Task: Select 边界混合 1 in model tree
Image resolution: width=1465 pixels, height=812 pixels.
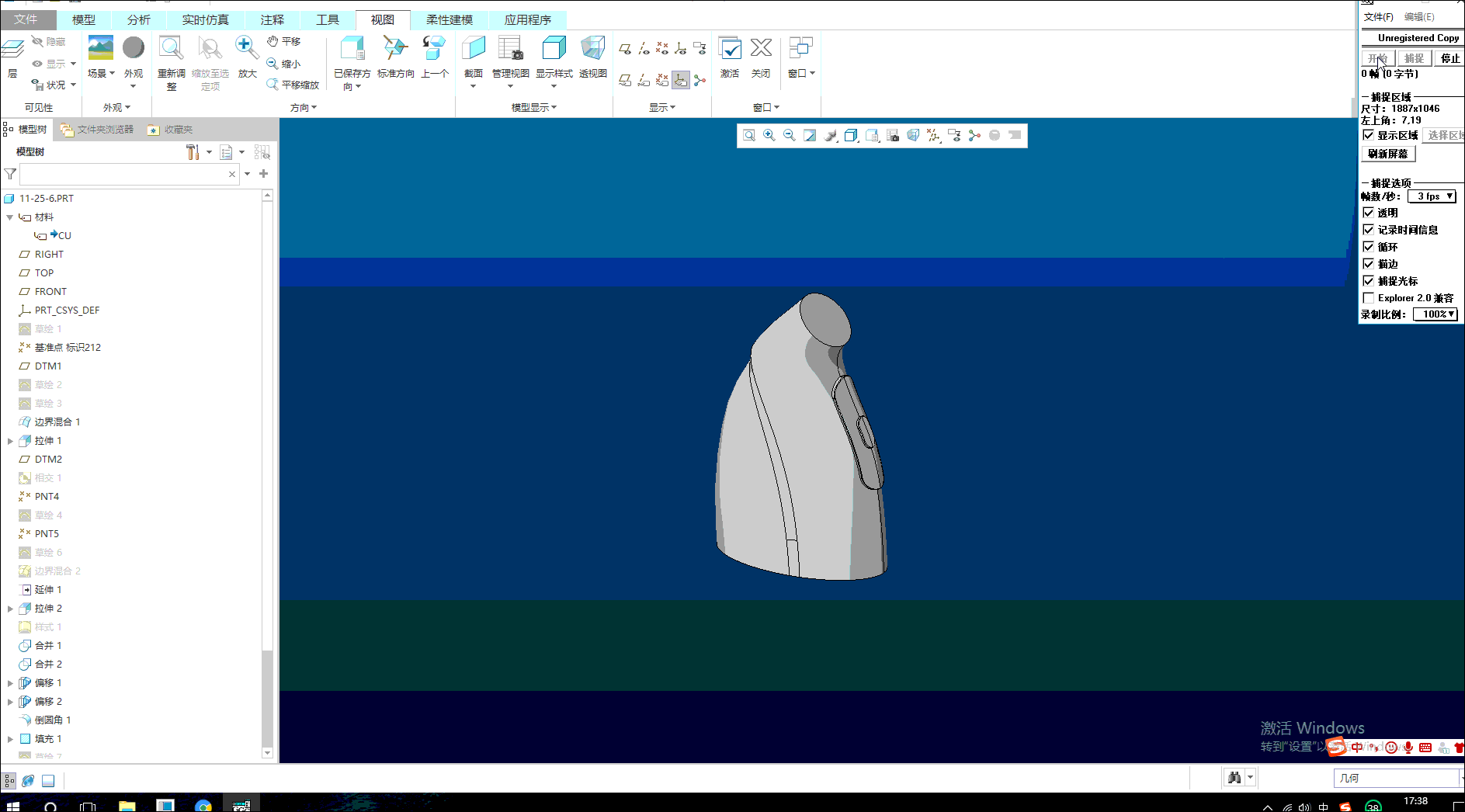Action: [x=57, y=422]
